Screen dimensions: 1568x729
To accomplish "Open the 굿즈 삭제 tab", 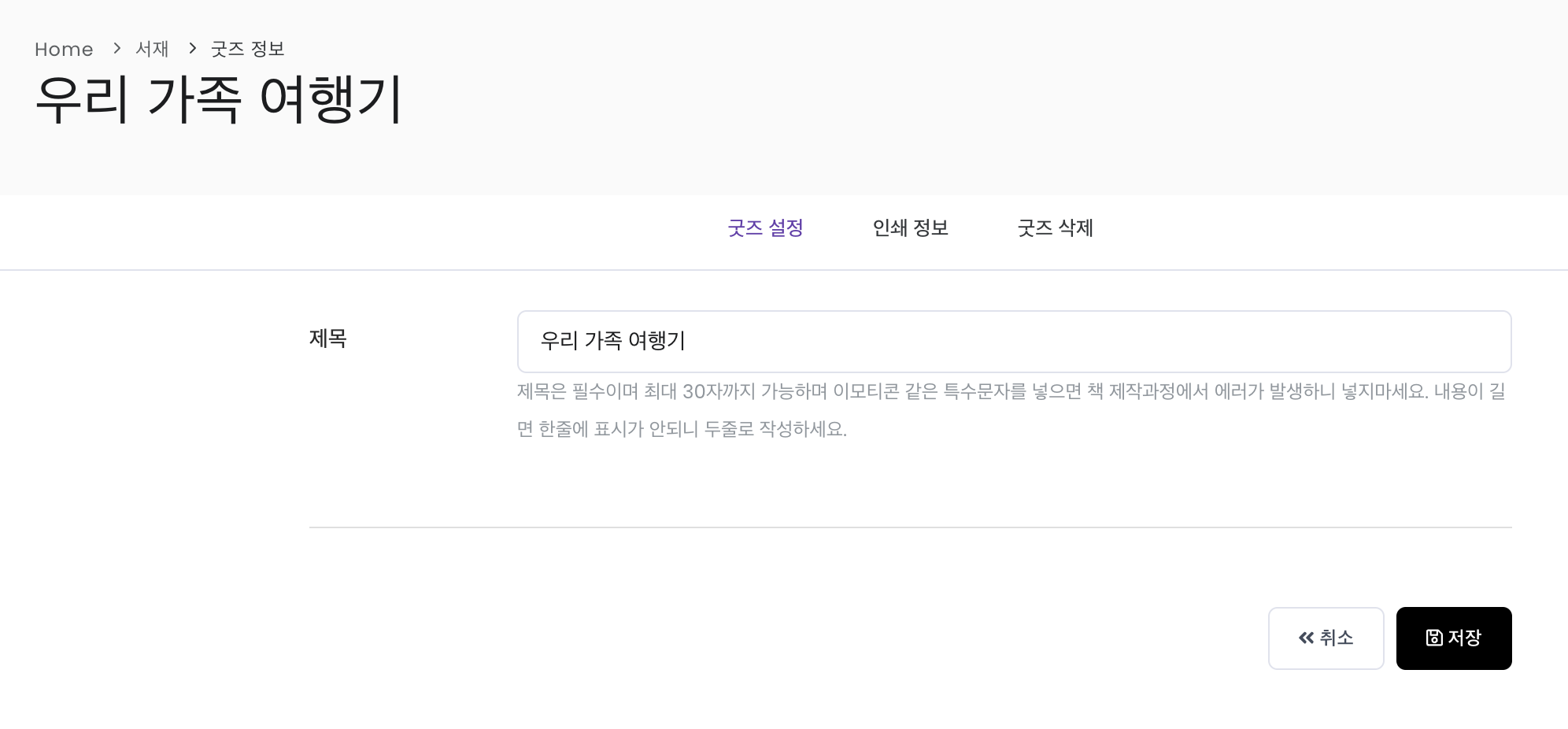I will click(x=1055, y=228).
